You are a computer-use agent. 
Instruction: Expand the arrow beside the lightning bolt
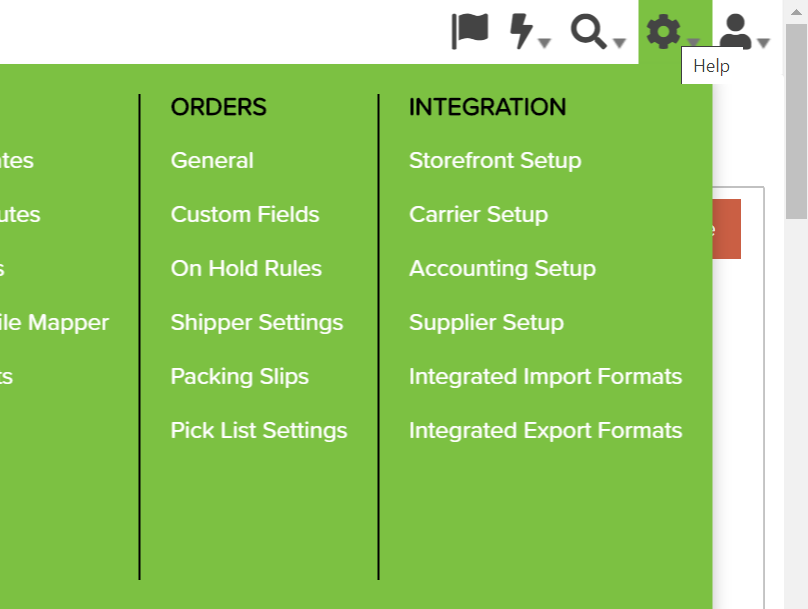point(545,43)
